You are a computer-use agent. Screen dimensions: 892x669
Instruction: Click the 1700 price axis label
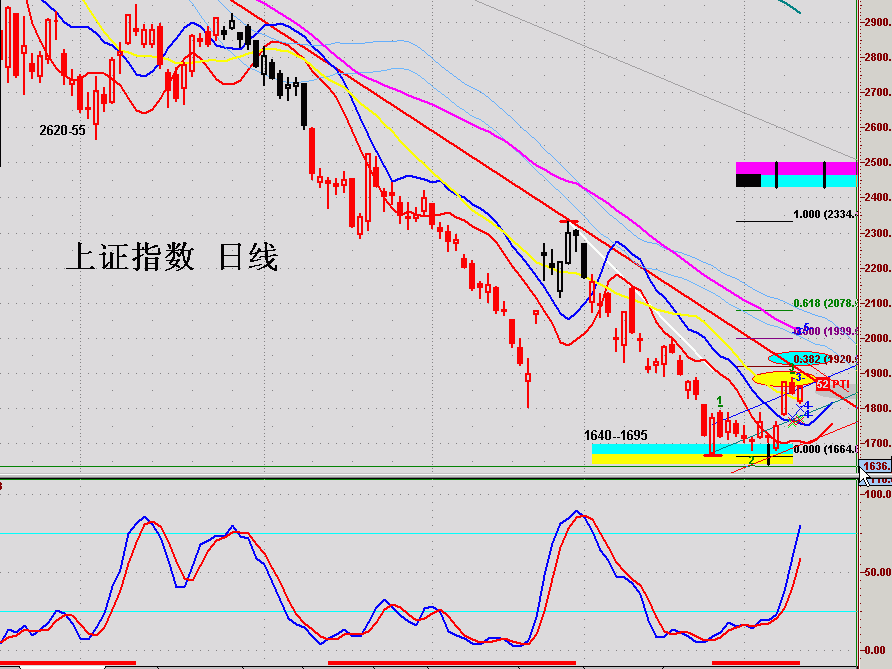[877, 444]
